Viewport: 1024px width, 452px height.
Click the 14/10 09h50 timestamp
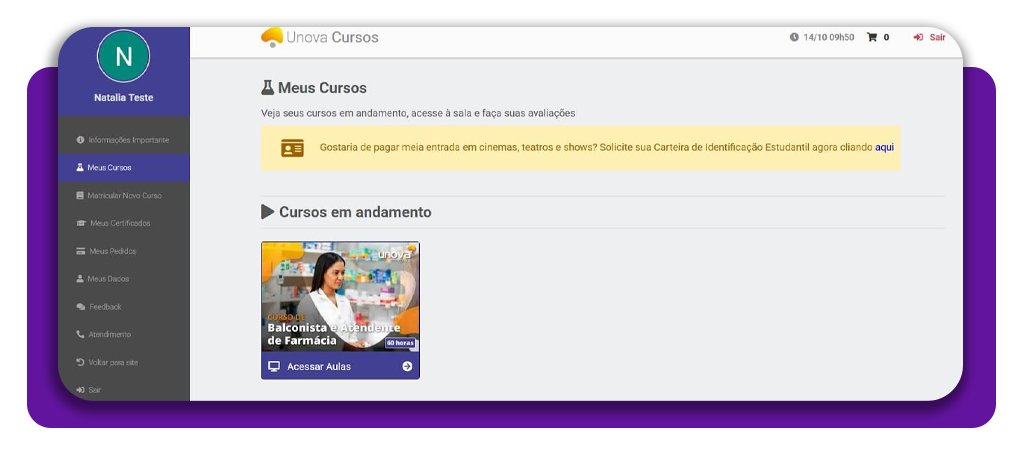point(829,37)
